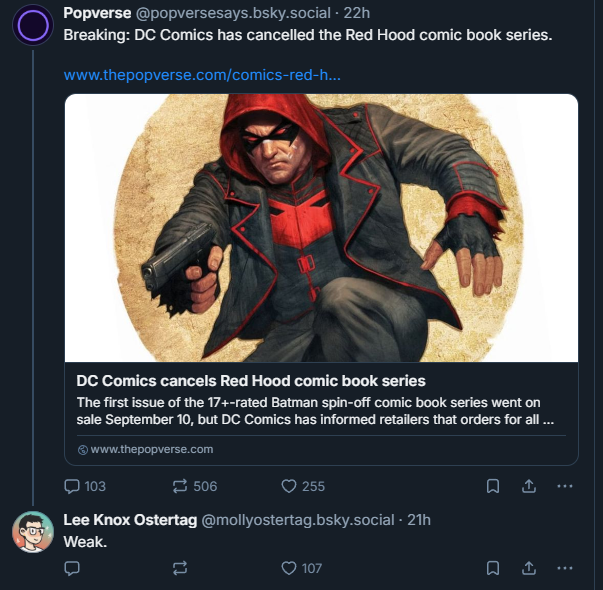
Task: Click the Popverse display name
Action: tap(95, 13)
